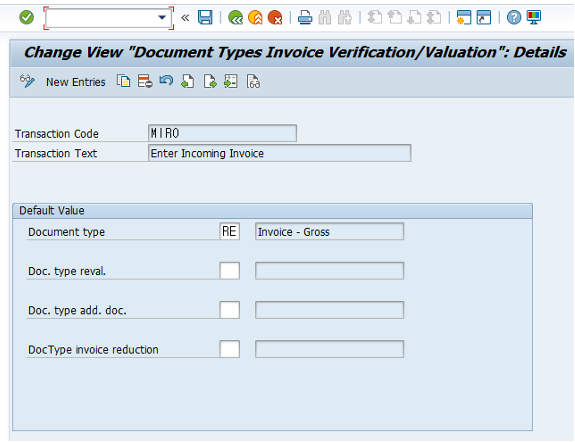575x442 pixels.
Task: Click the Transaction Text field
Action: coord(279,153)
